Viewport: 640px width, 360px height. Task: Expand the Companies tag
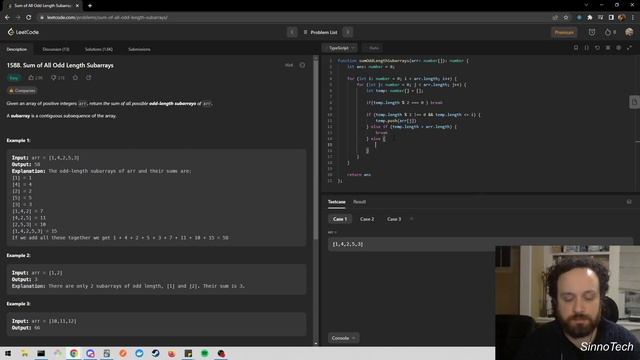[x=22, y=91]
